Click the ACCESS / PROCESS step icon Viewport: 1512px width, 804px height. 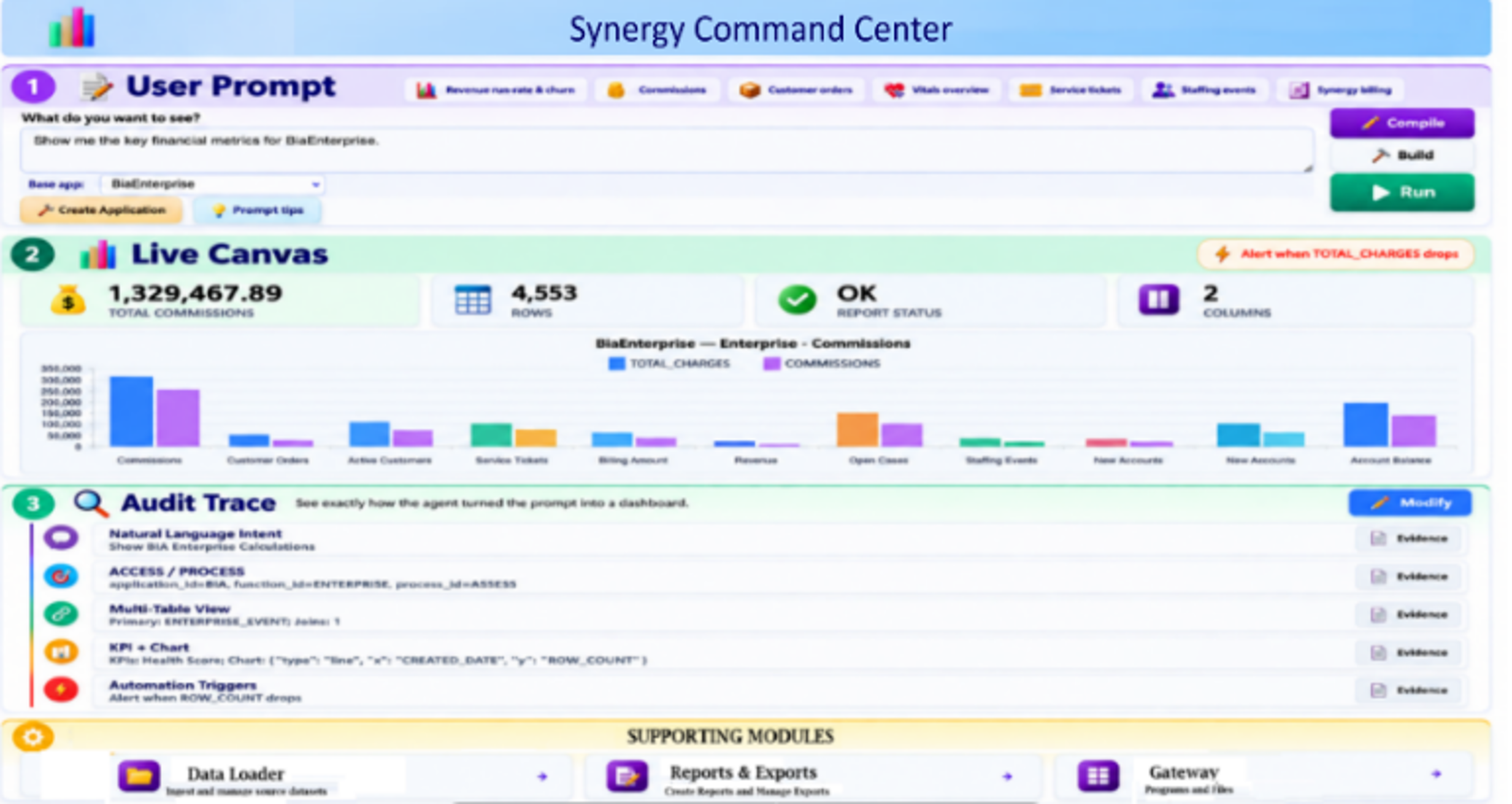[61, 576]
